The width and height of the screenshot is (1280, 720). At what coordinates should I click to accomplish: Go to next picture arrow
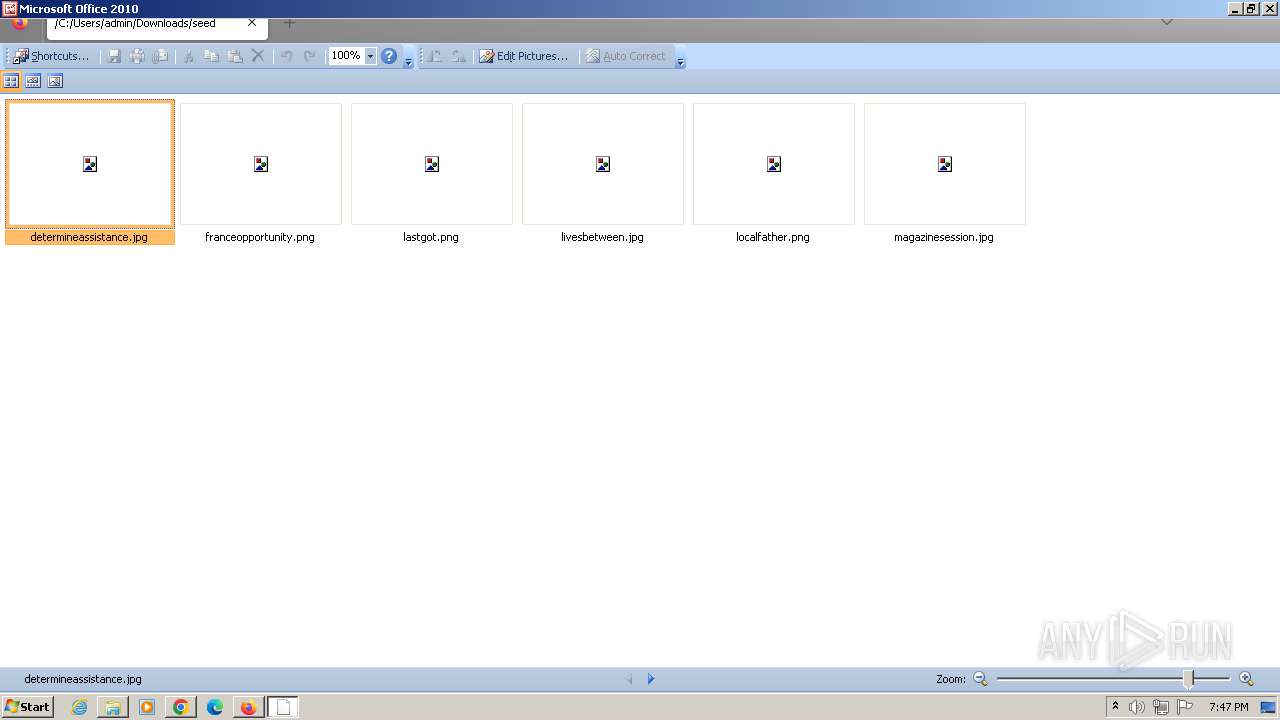point(651,679)
